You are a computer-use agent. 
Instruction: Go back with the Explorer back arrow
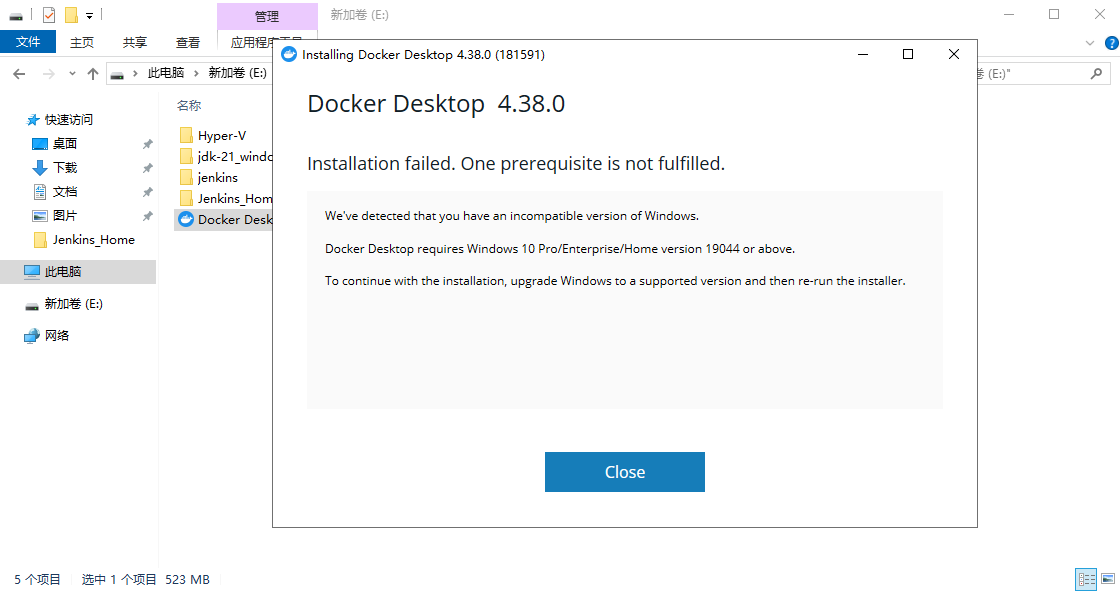coord(19,74)
